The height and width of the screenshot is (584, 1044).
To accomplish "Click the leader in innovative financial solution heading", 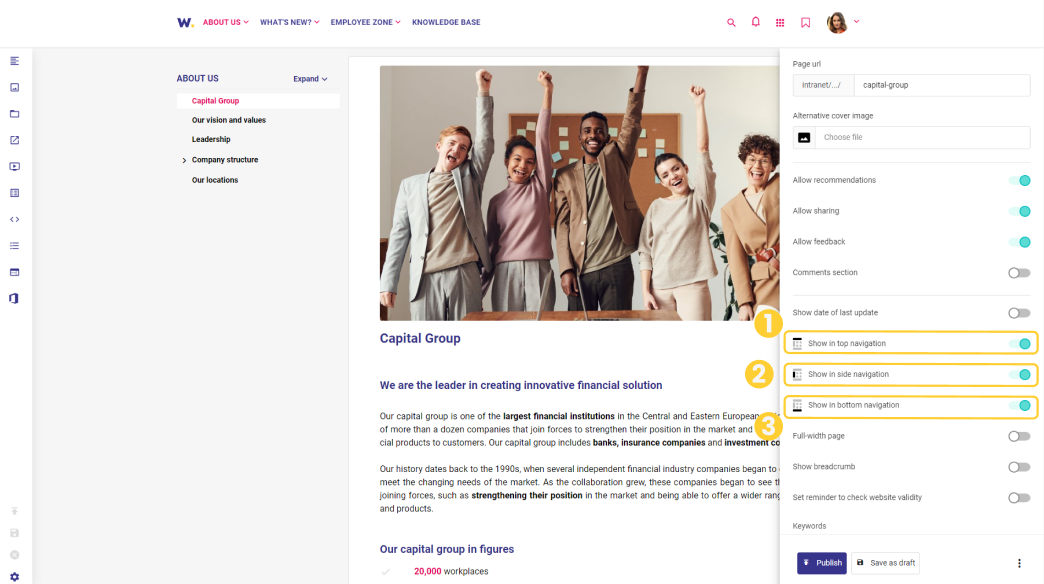I will (x=521, y=386).
